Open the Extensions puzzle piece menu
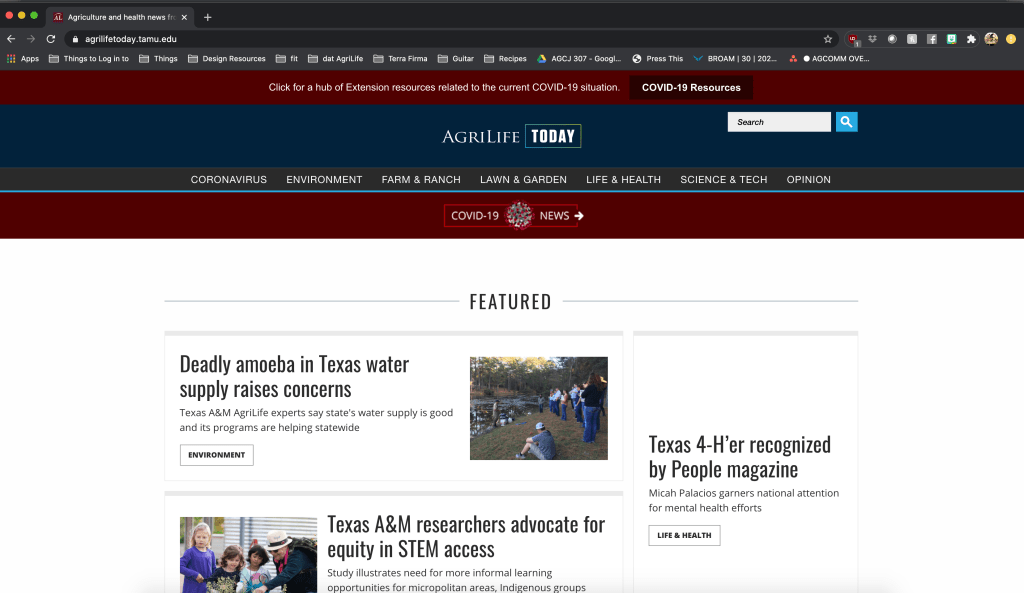This screenshot has width=1024, height=593. [970, 39]
